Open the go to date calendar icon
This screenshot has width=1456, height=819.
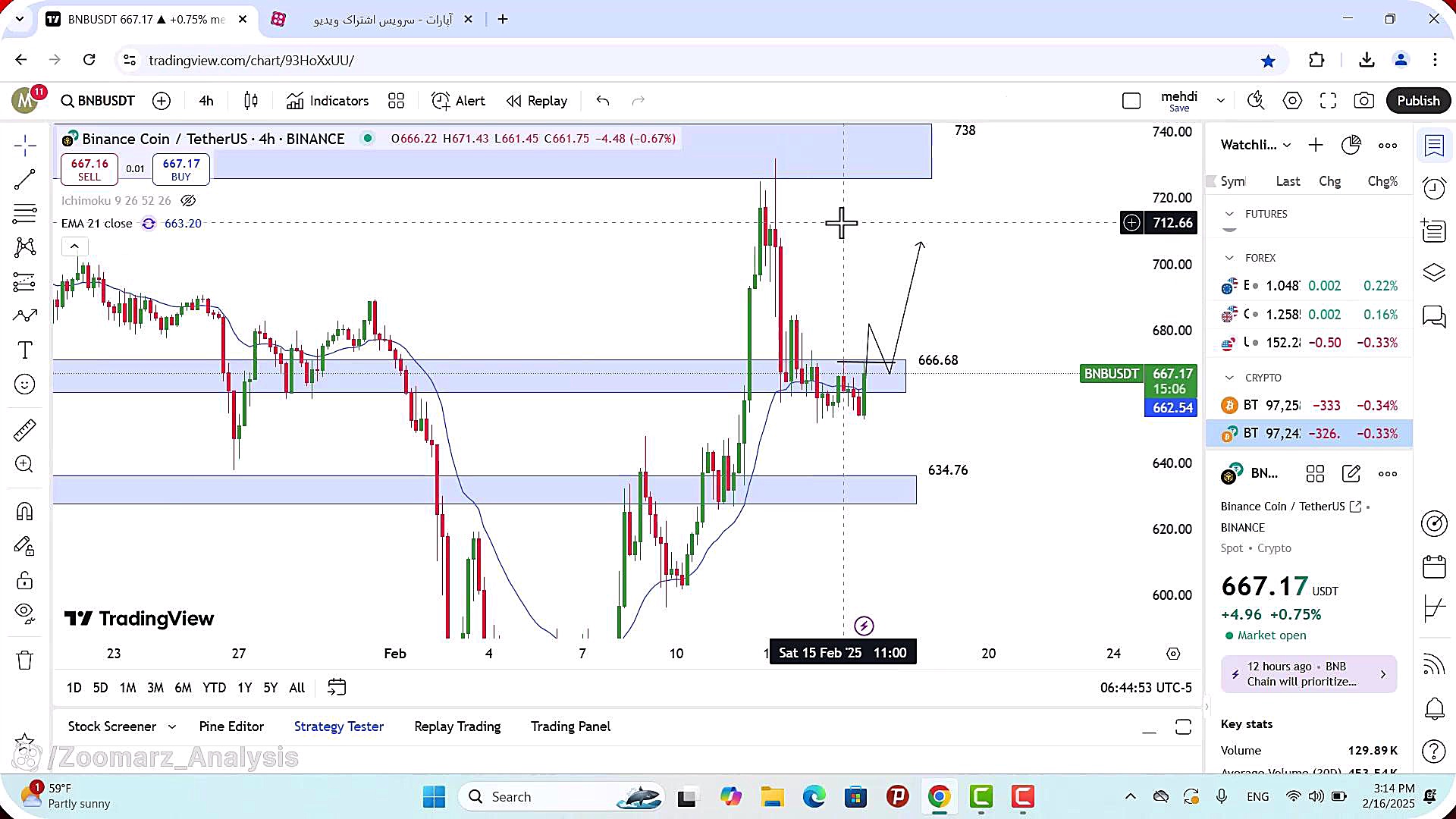(336, 688)
